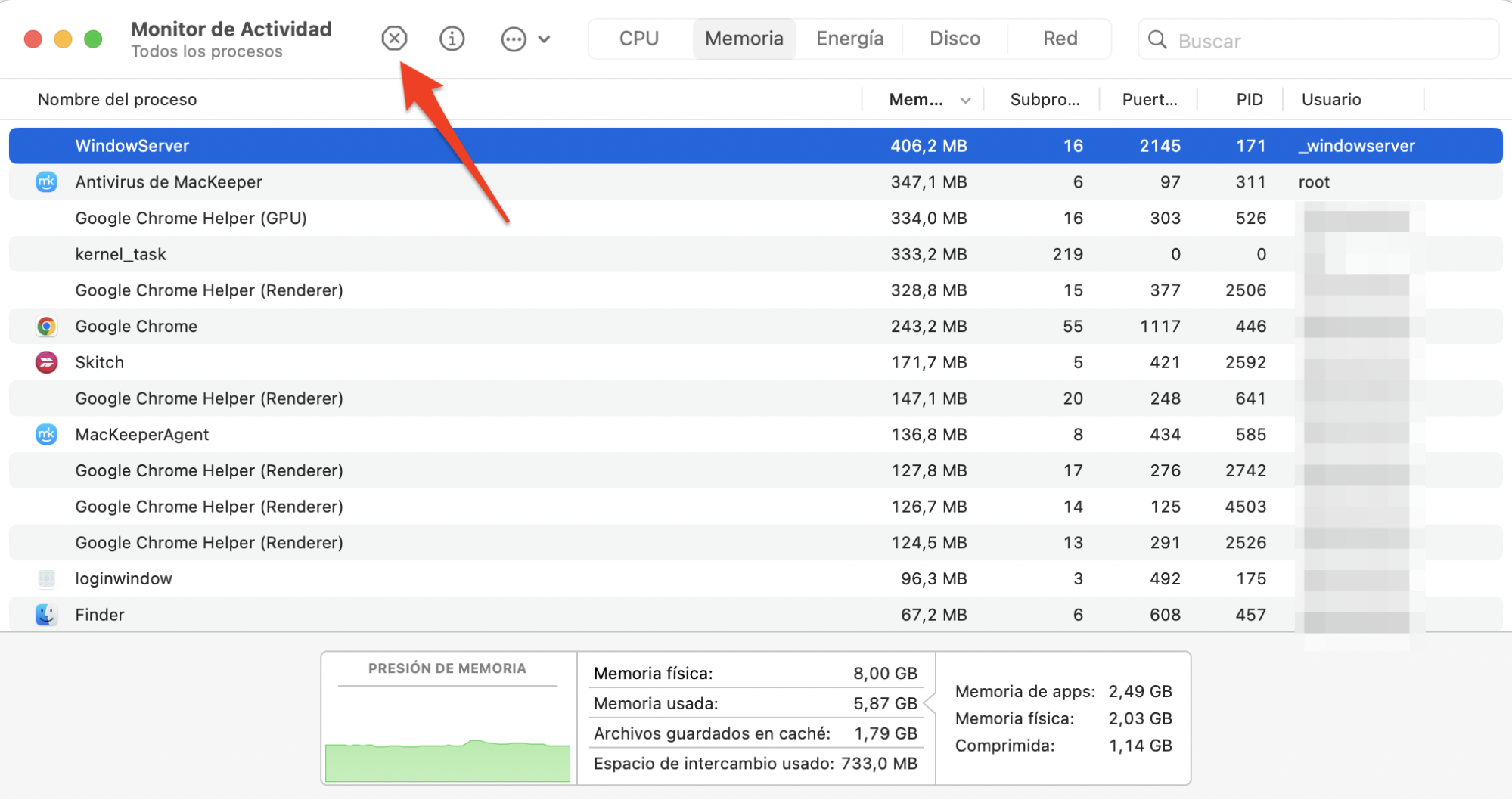
Task: Toggle the Mem column sort arrow
Action: pyautogui.click(x=966, y=99)
